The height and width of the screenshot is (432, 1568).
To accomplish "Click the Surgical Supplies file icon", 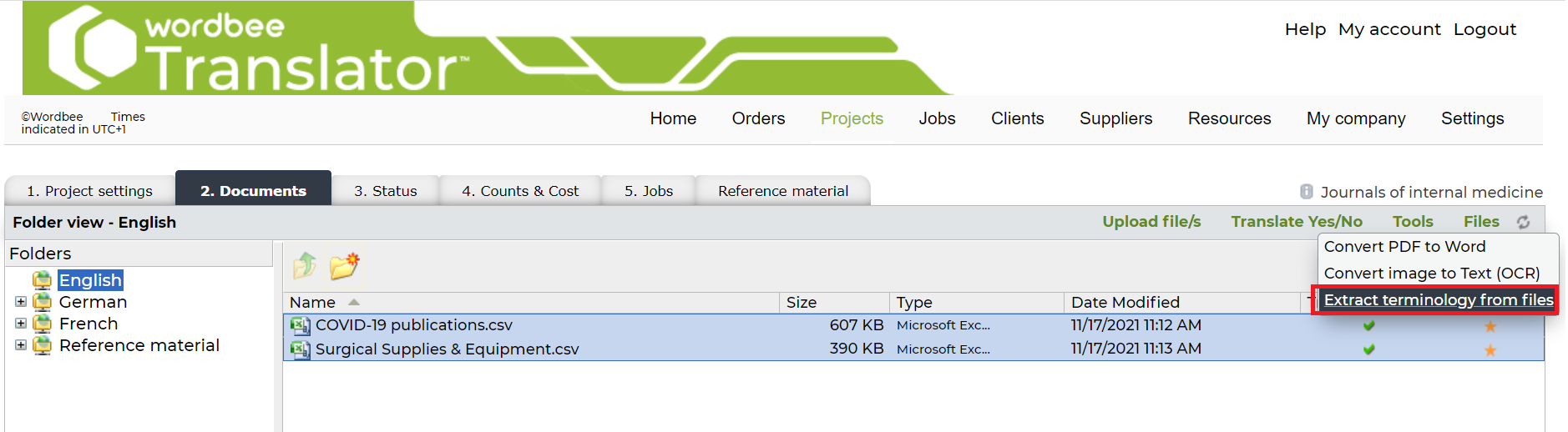I will (300, 349).
